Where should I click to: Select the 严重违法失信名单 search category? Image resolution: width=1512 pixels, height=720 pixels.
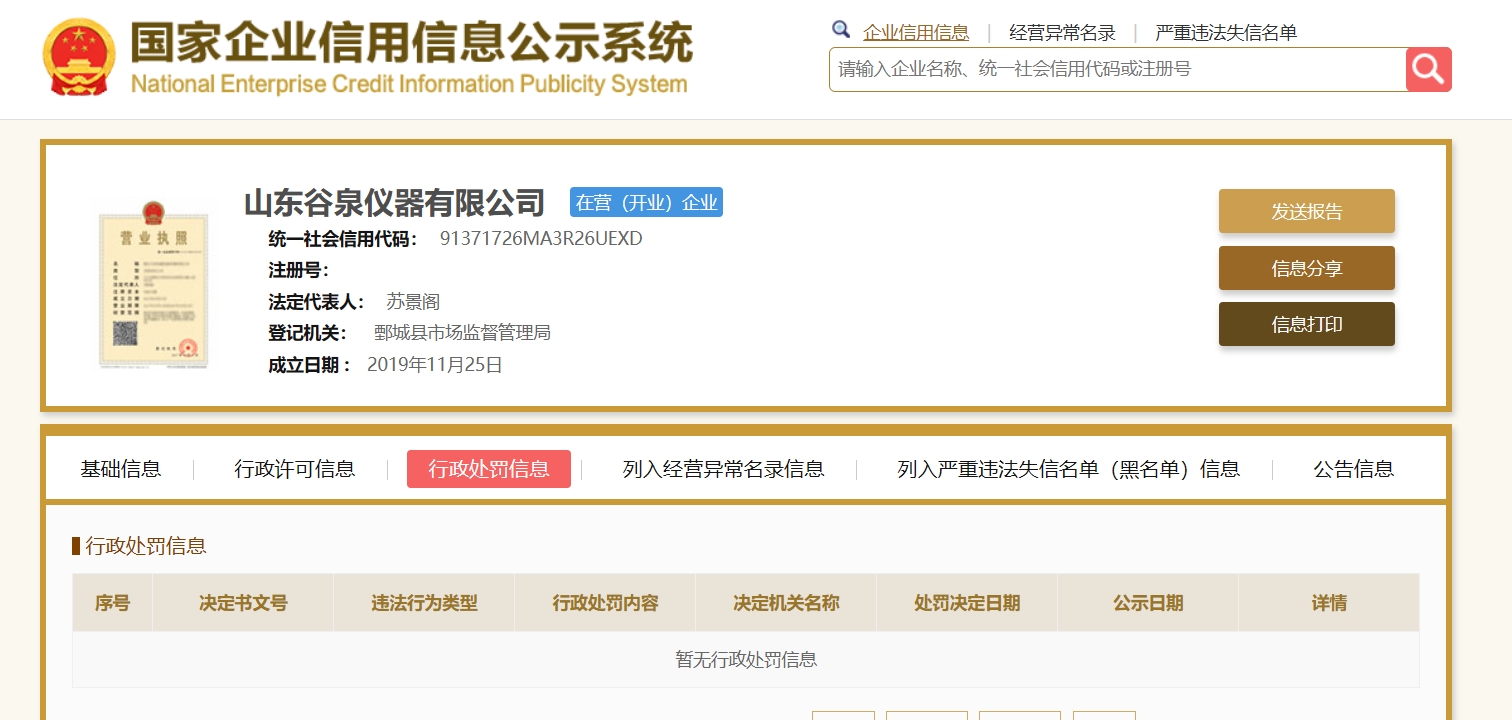[x=1226, y=32]
